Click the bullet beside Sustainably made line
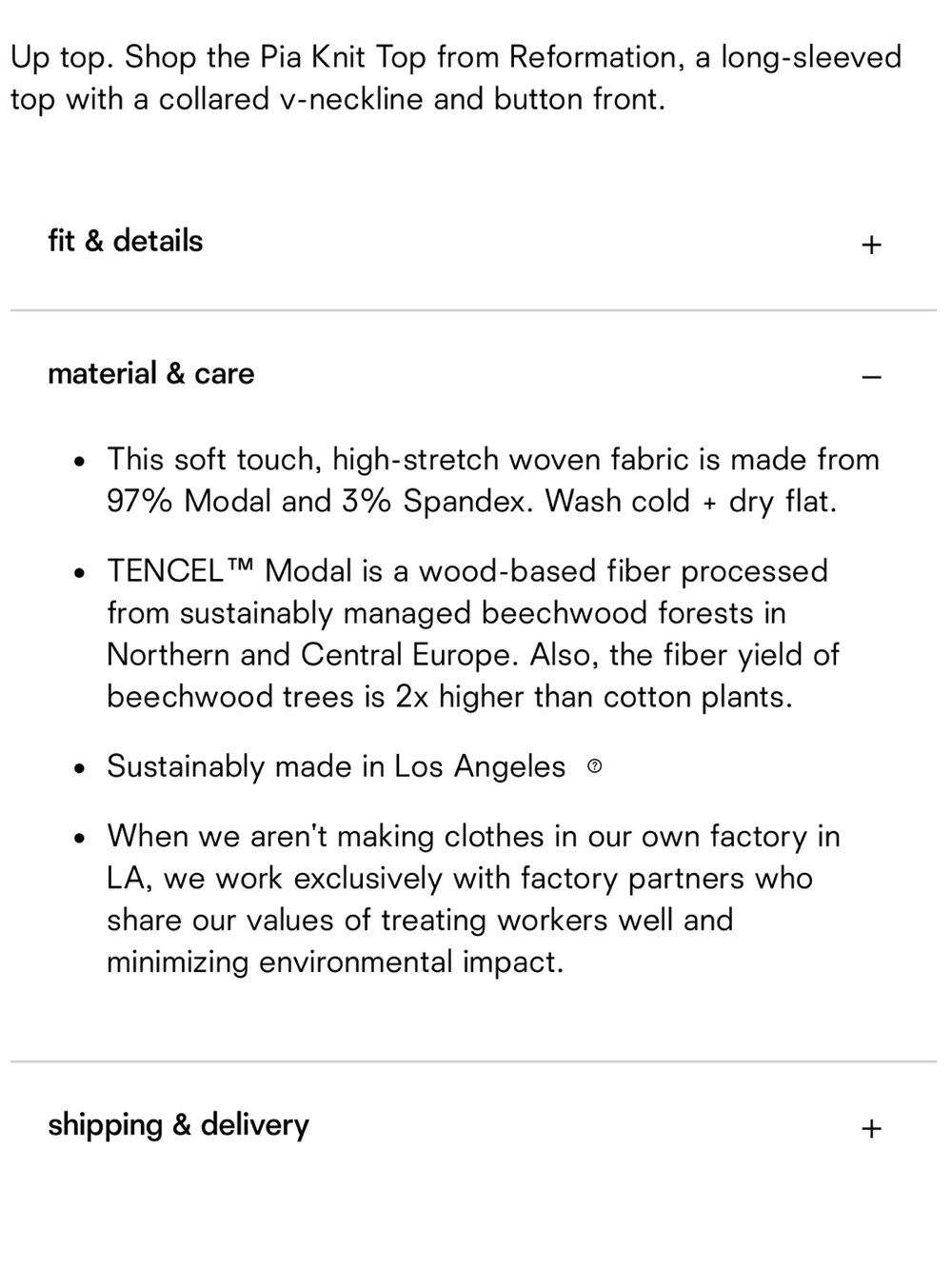 (82, 768)
